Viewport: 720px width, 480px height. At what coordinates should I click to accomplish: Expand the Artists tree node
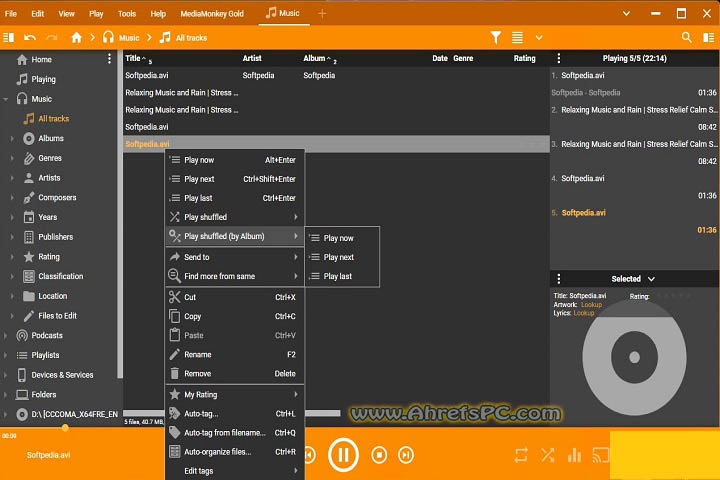pyautogui.click(x=12, y=178)
